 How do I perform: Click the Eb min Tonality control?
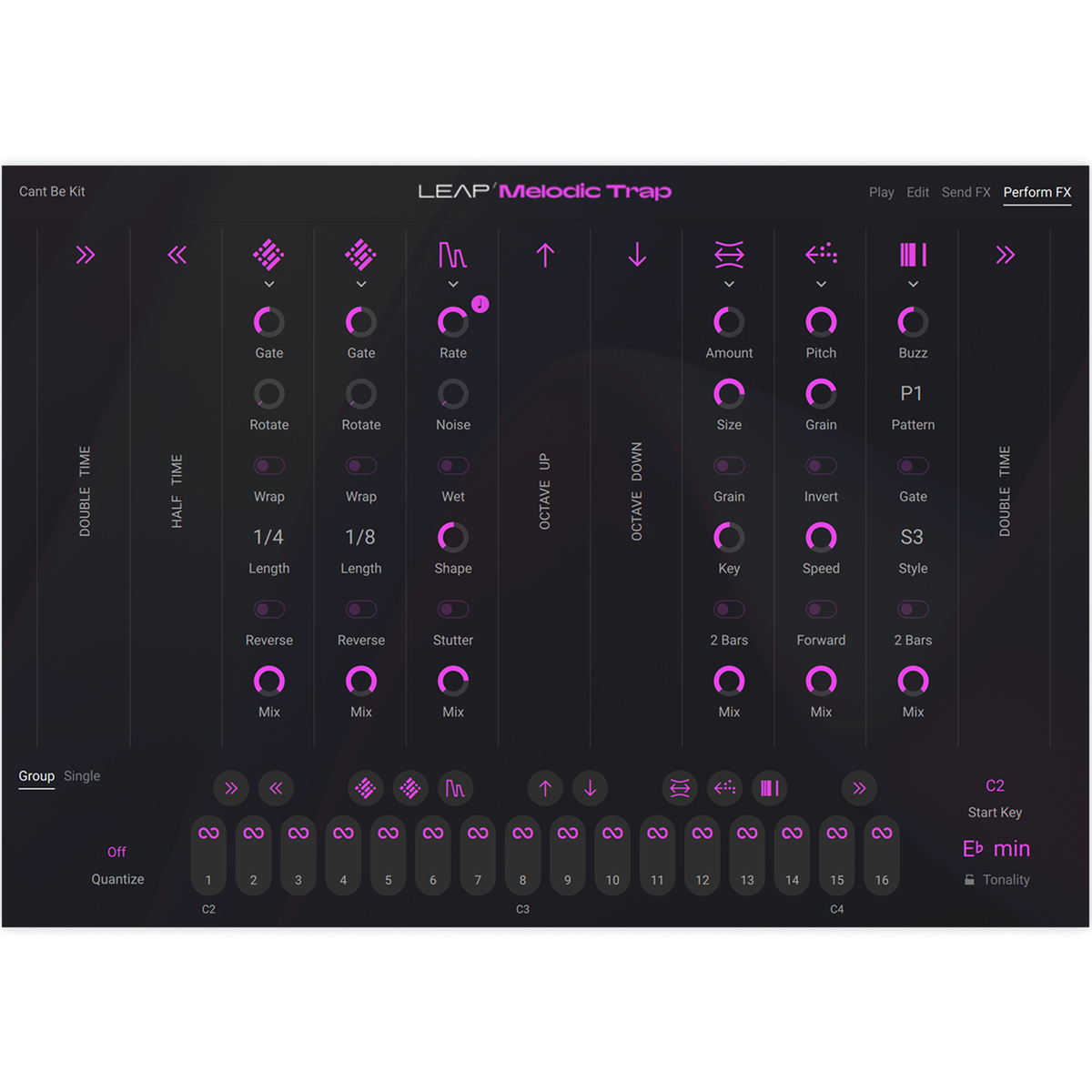click(996, 848)
